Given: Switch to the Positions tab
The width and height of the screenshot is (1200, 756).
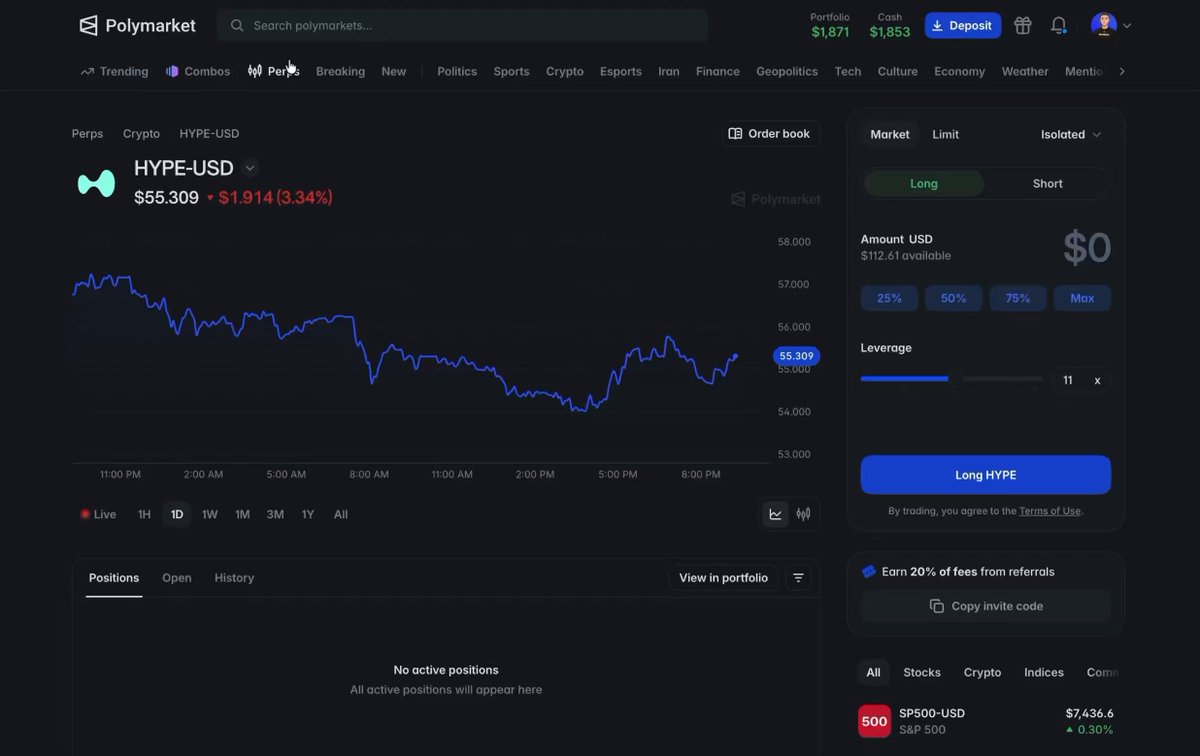Looking at the screenshot, I should 114,578.
